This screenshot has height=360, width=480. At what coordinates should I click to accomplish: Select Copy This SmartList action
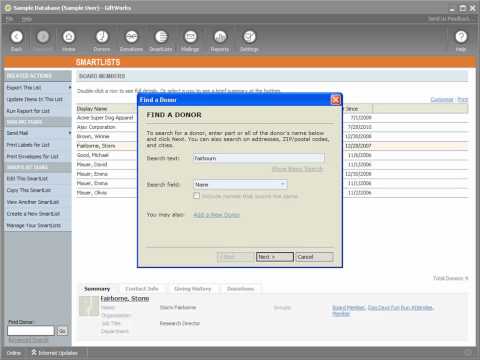[x=29, y=190]
